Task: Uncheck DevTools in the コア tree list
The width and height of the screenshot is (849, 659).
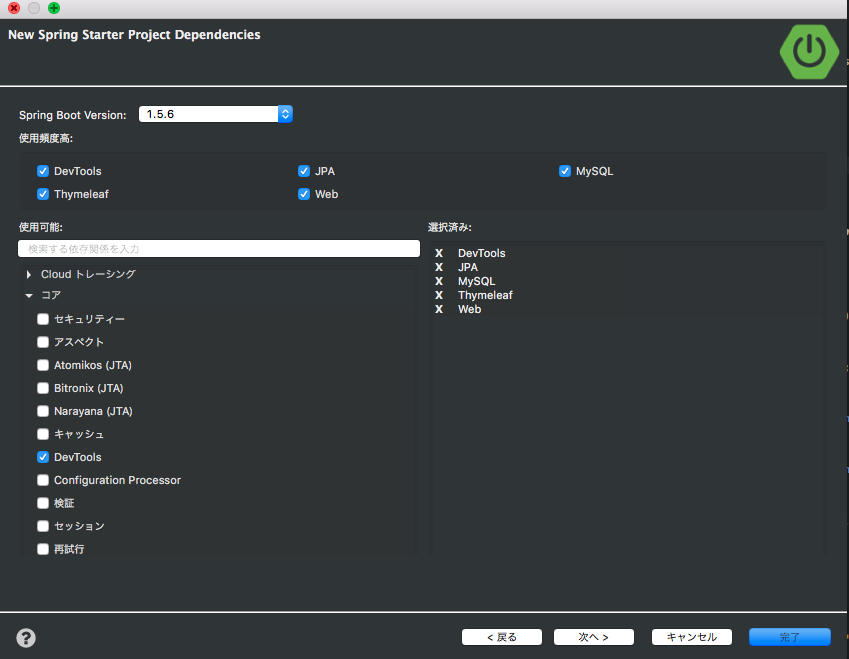Action: tap(43, 457)
